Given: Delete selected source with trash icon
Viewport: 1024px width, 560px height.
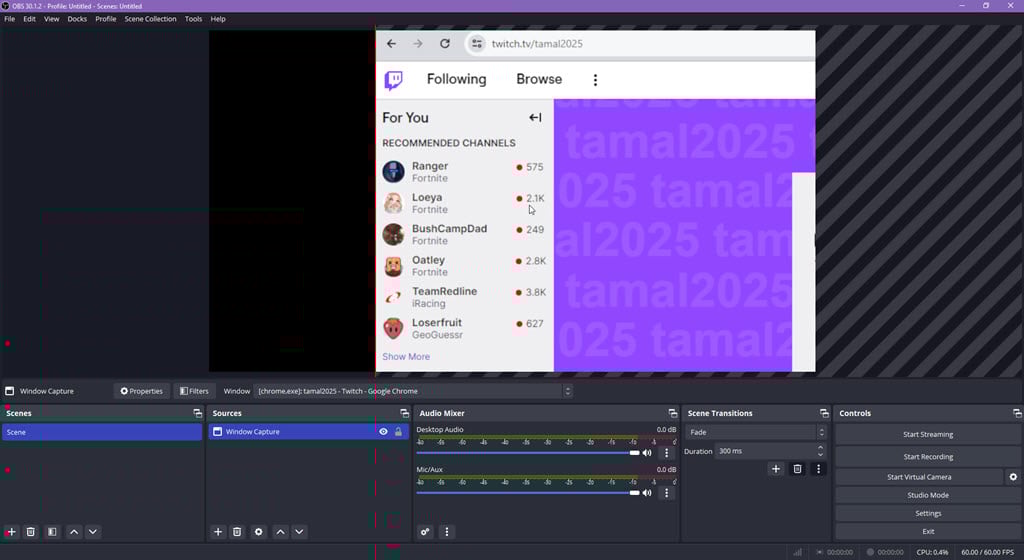Looking at the screenshot, I should point(237,532).
